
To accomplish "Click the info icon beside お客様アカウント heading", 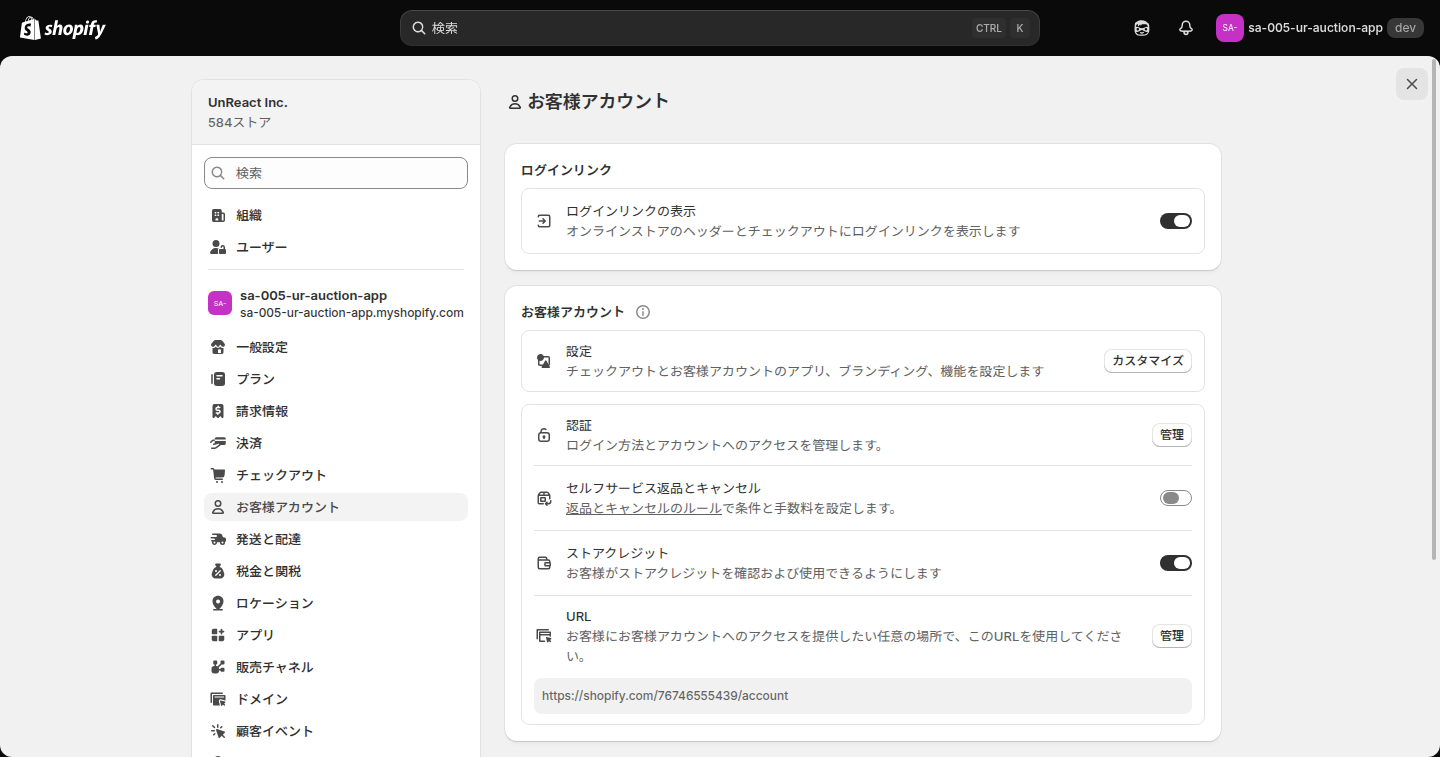I will [x=643, y=312].
